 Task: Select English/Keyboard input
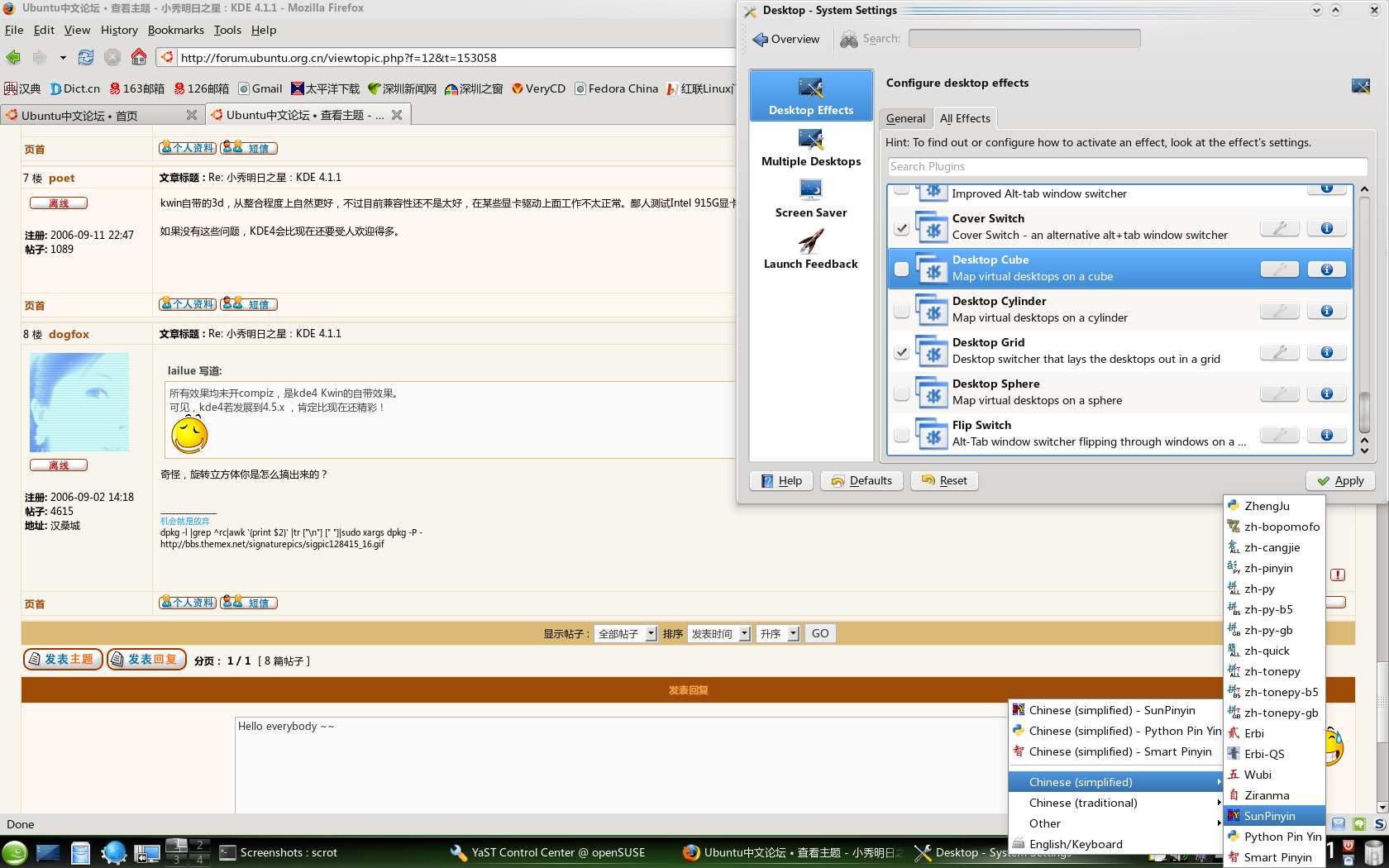click(1115, 844)
